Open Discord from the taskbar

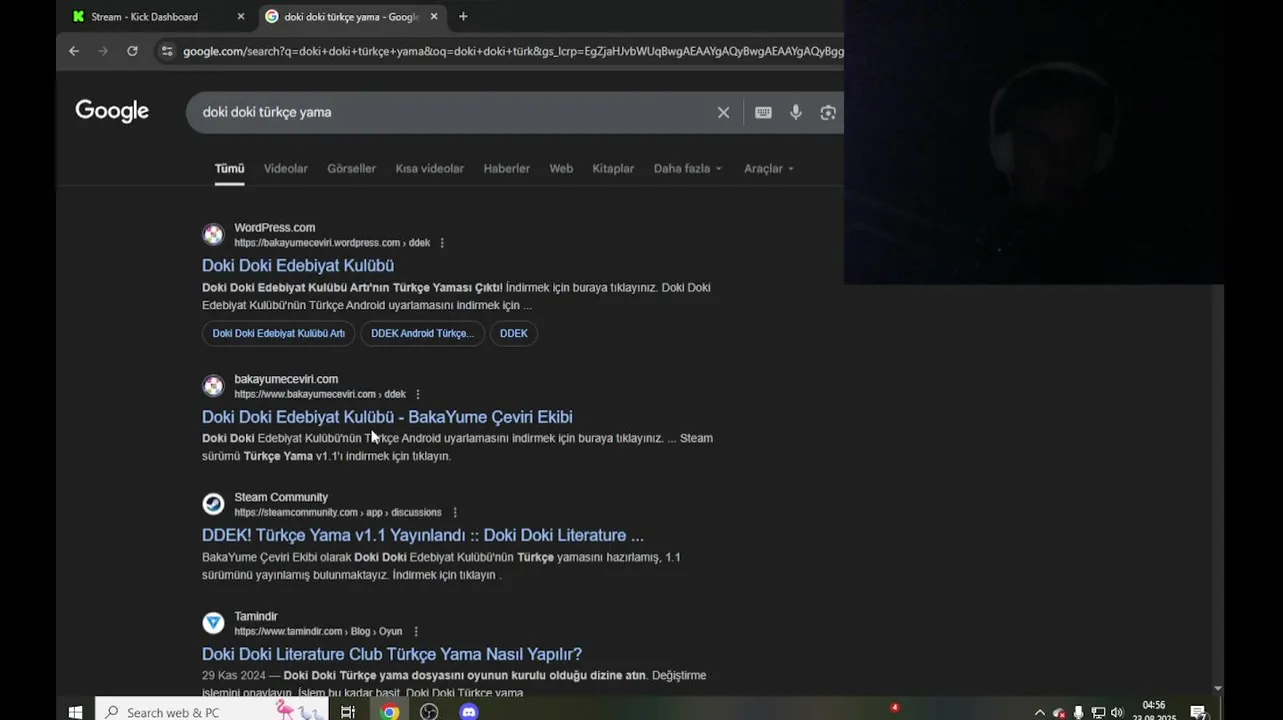[469, 712]
